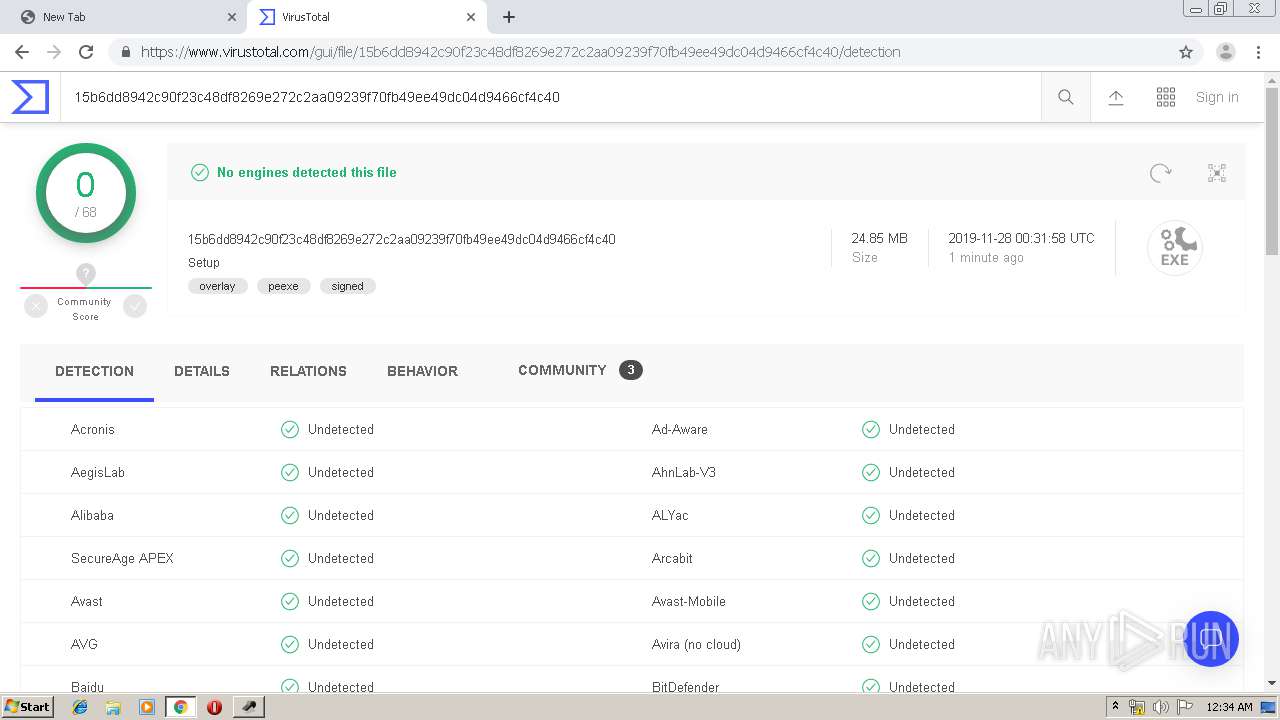Click the Arcabit engine name
This screenshot has height=720, width=1280.
tap(672, 559)
